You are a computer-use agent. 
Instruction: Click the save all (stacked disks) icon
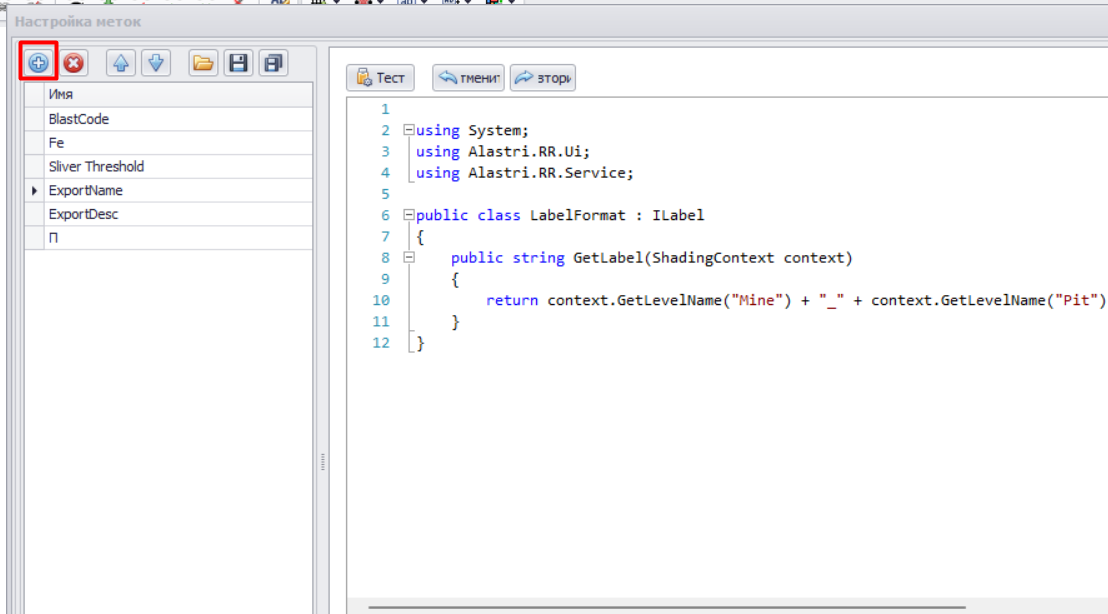tap(272, 63)
